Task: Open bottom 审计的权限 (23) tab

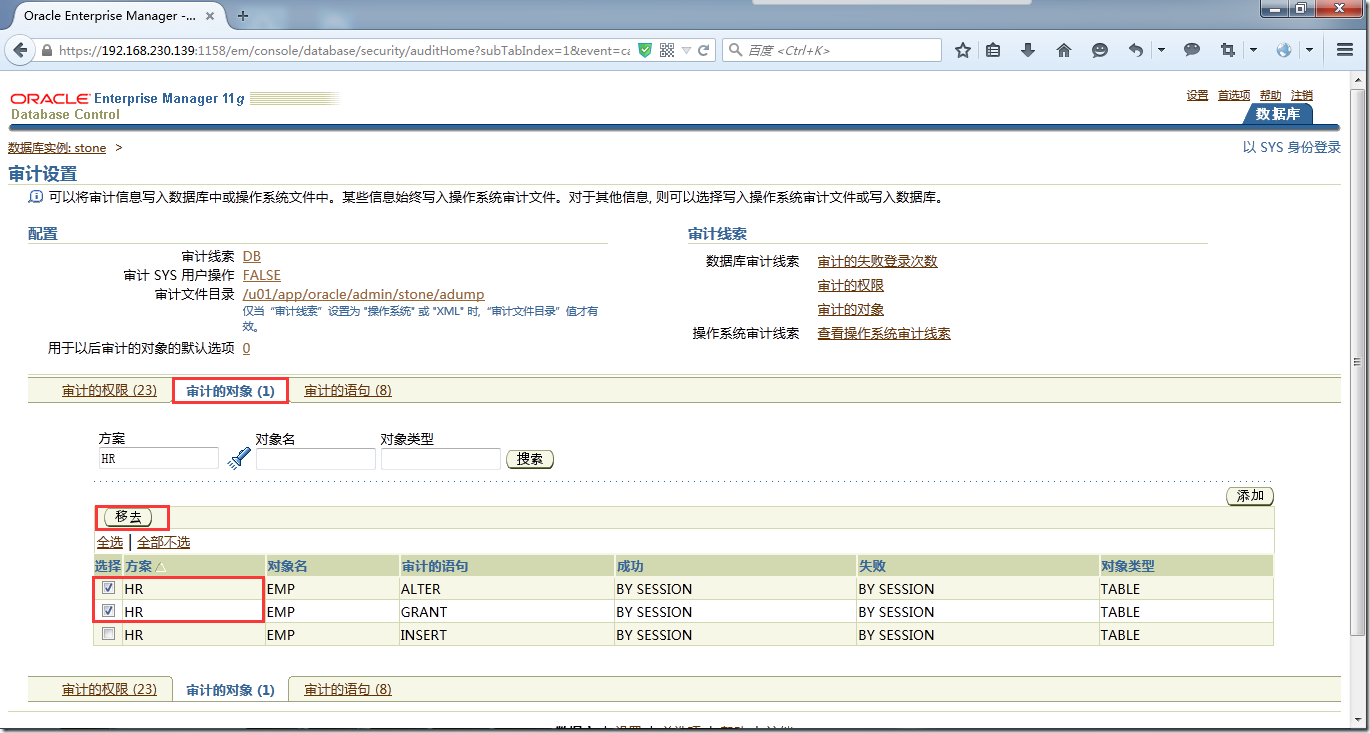Action: [x=109, y=689]
